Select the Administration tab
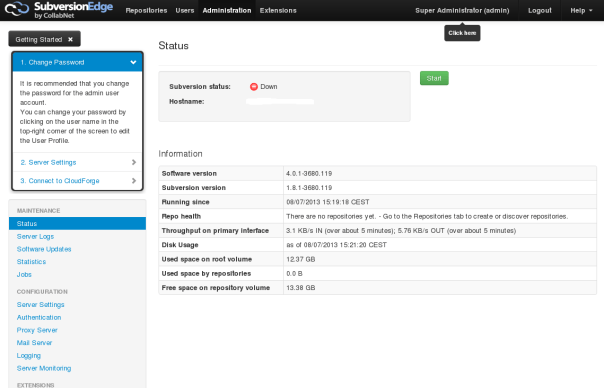 (x=227, y=11)
